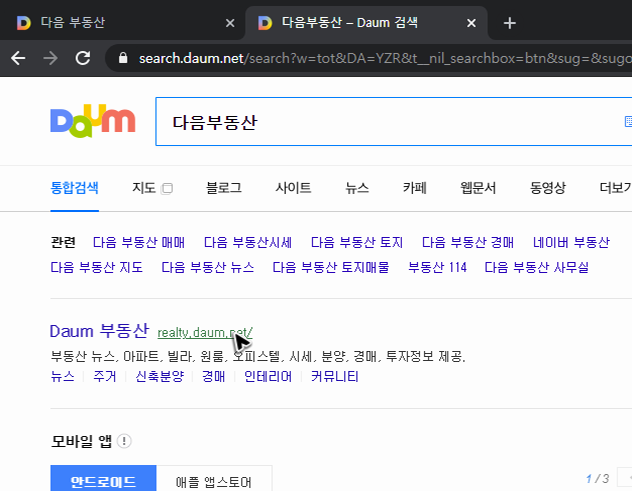Switch to the 애플 앱스토어 tab
The image size is (632, 491).
pyautogui.click(x=214, y=479)
